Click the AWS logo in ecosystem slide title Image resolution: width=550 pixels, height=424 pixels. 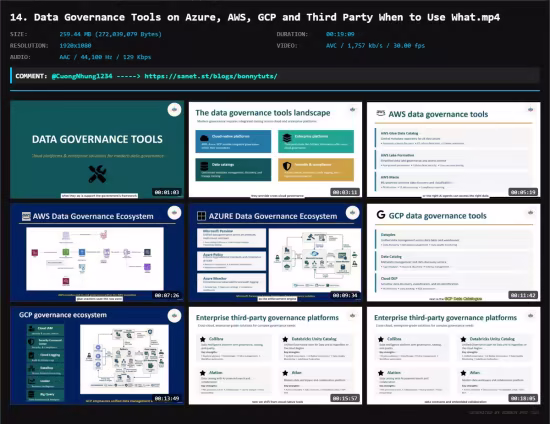pos(26,216)
